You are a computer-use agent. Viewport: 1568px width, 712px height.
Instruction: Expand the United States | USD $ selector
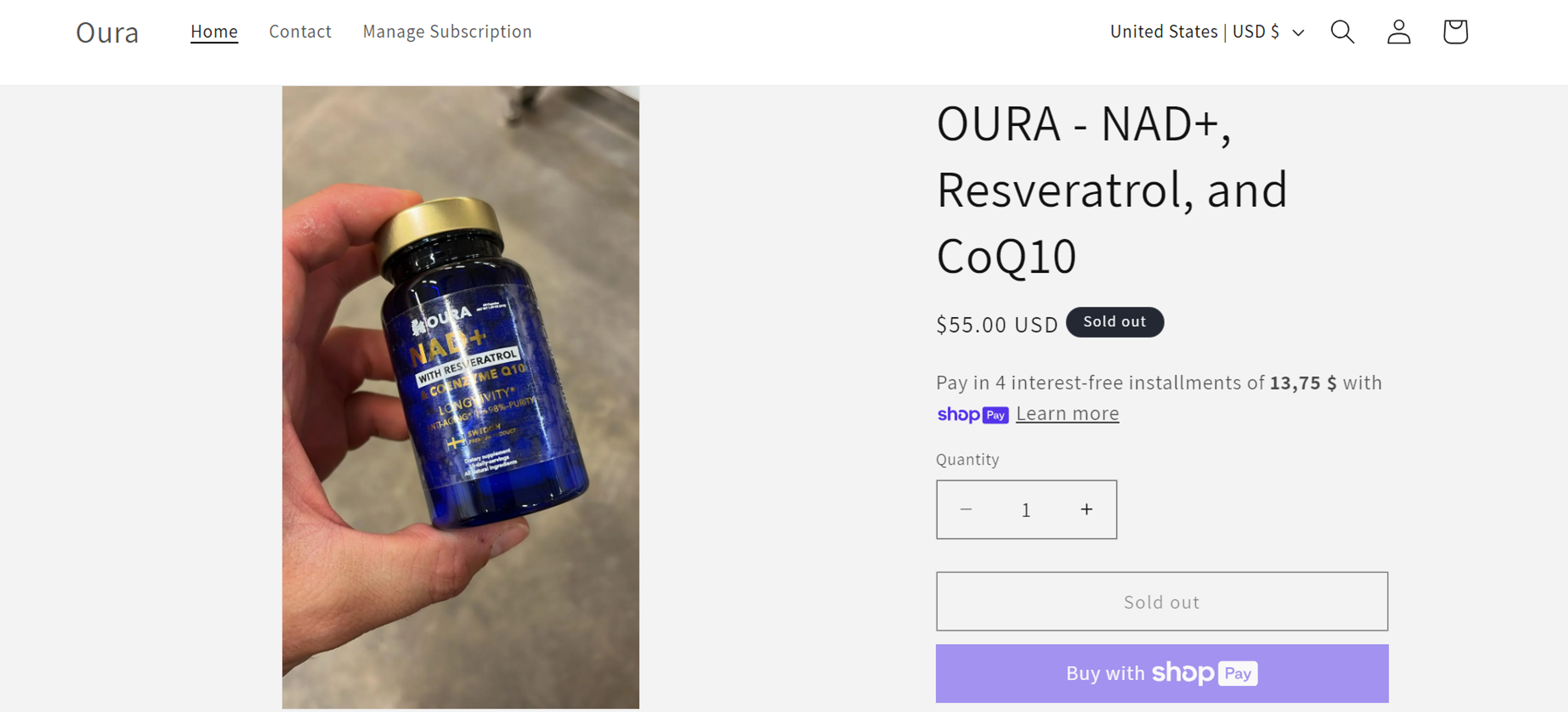pos(1207,32)
